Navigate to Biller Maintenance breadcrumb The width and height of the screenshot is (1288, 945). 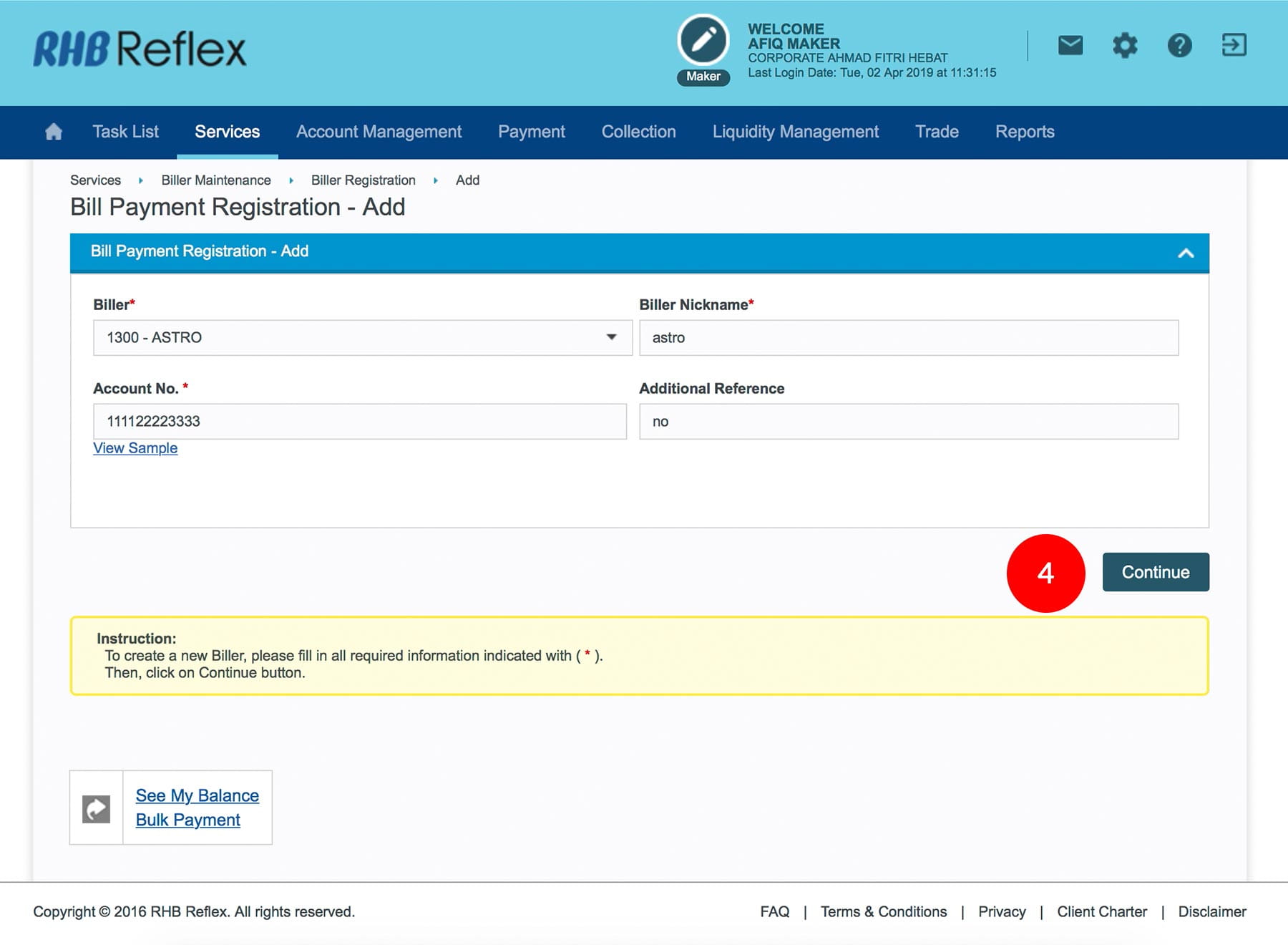click(215, 180)
